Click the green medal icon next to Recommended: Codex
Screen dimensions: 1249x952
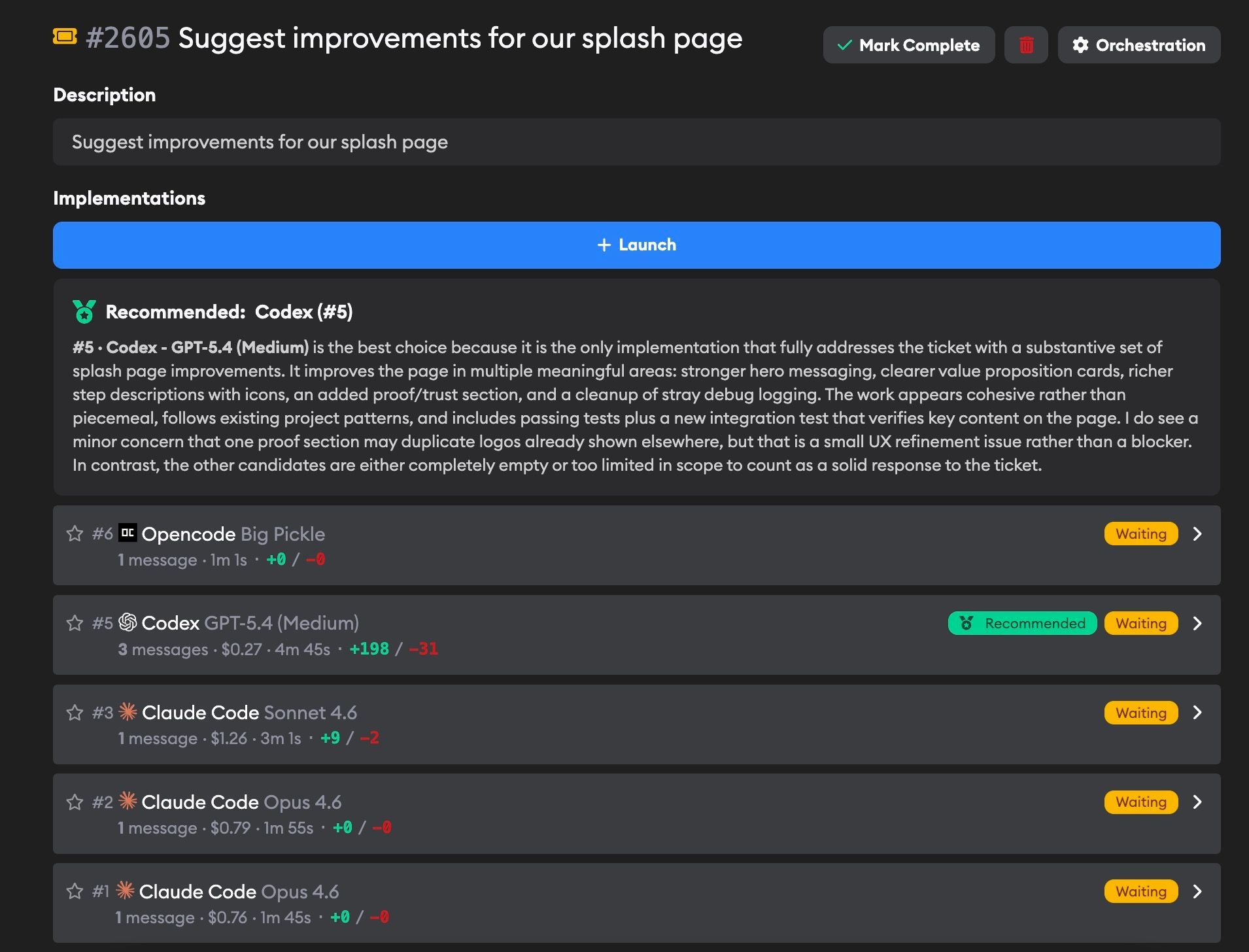tap(84, 312)
